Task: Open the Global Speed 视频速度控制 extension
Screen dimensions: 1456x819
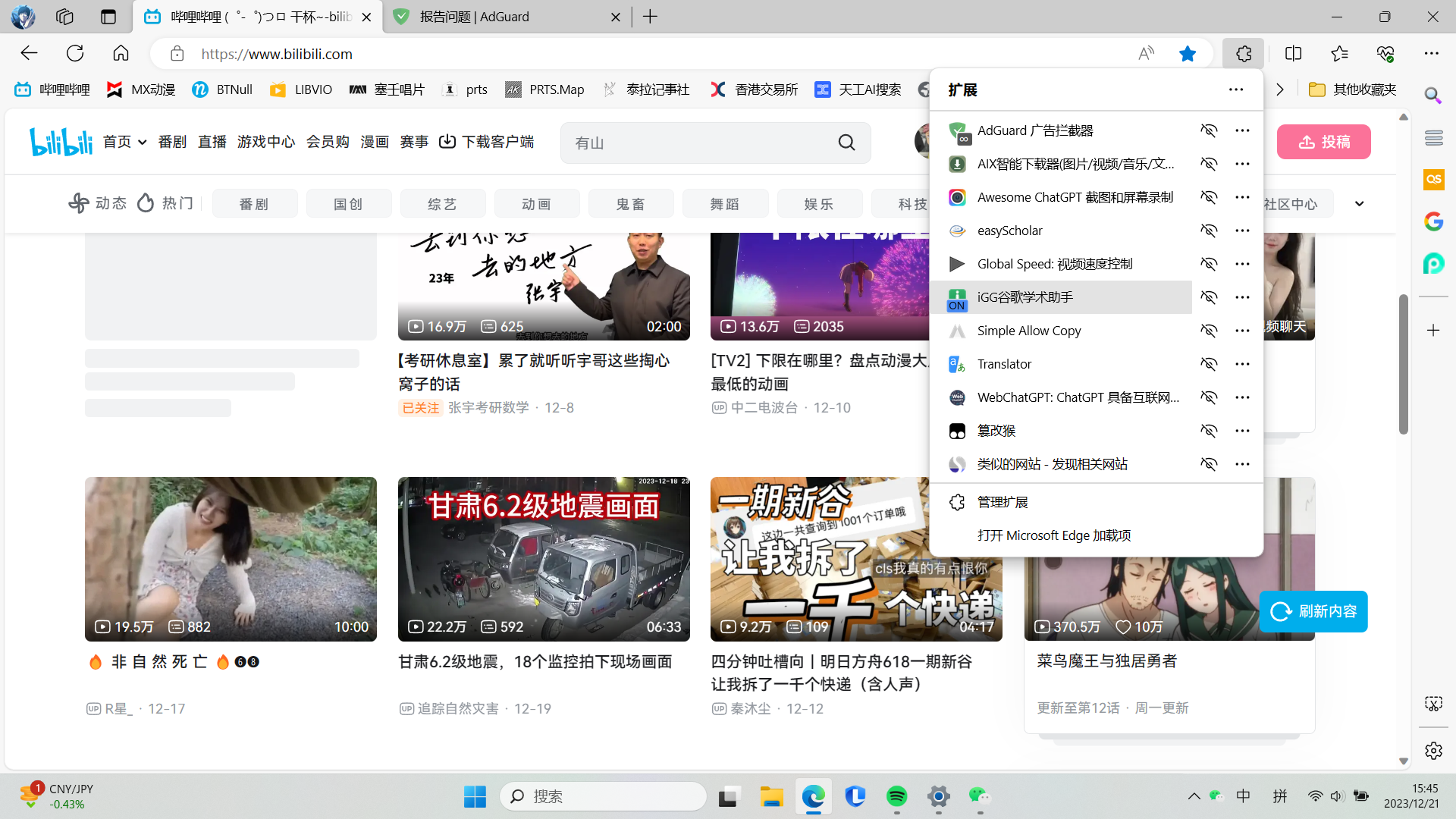Action: pos(1055,263)
